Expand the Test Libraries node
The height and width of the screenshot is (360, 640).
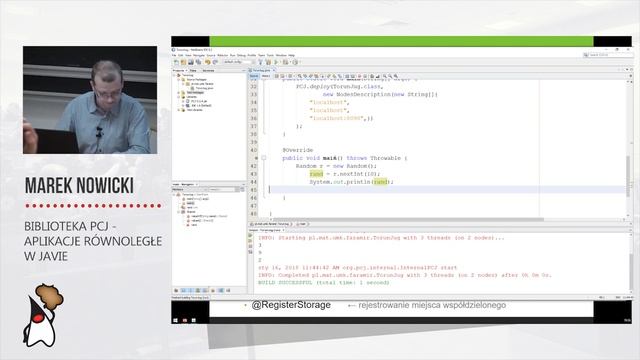point(178,110)
